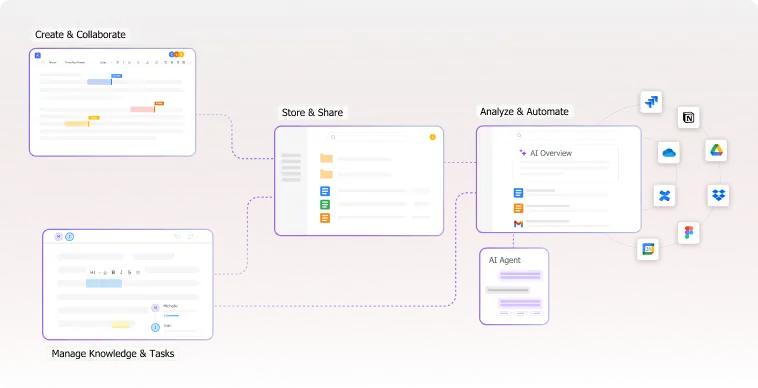The height and width of the screenshot is (388, 758).
Task: Click the Gmail icon in the Analyze panel
Action: pyautogui.click(x=518, y=224)
